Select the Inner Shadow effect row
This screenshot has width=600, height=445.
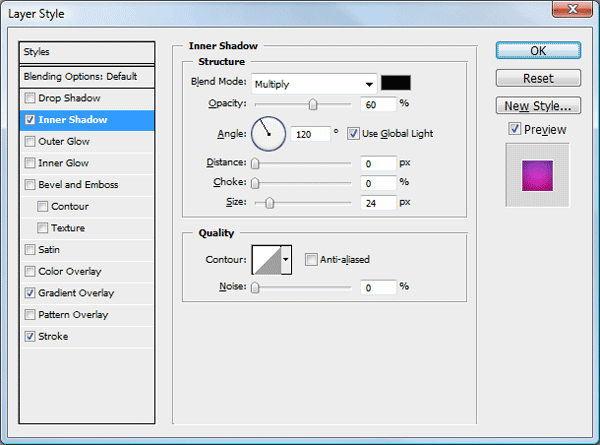click(87, 120)
